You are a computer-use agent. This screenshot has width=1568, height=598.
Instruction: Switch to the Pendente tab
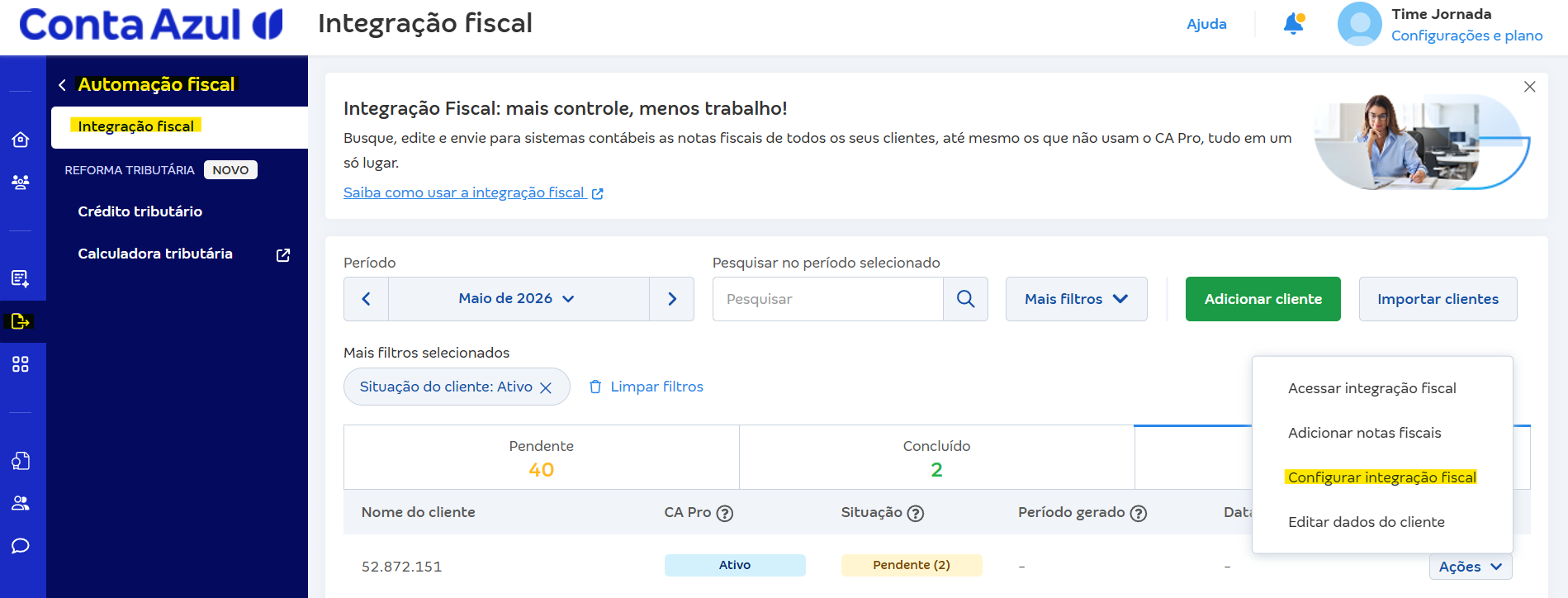pos(542,458)
